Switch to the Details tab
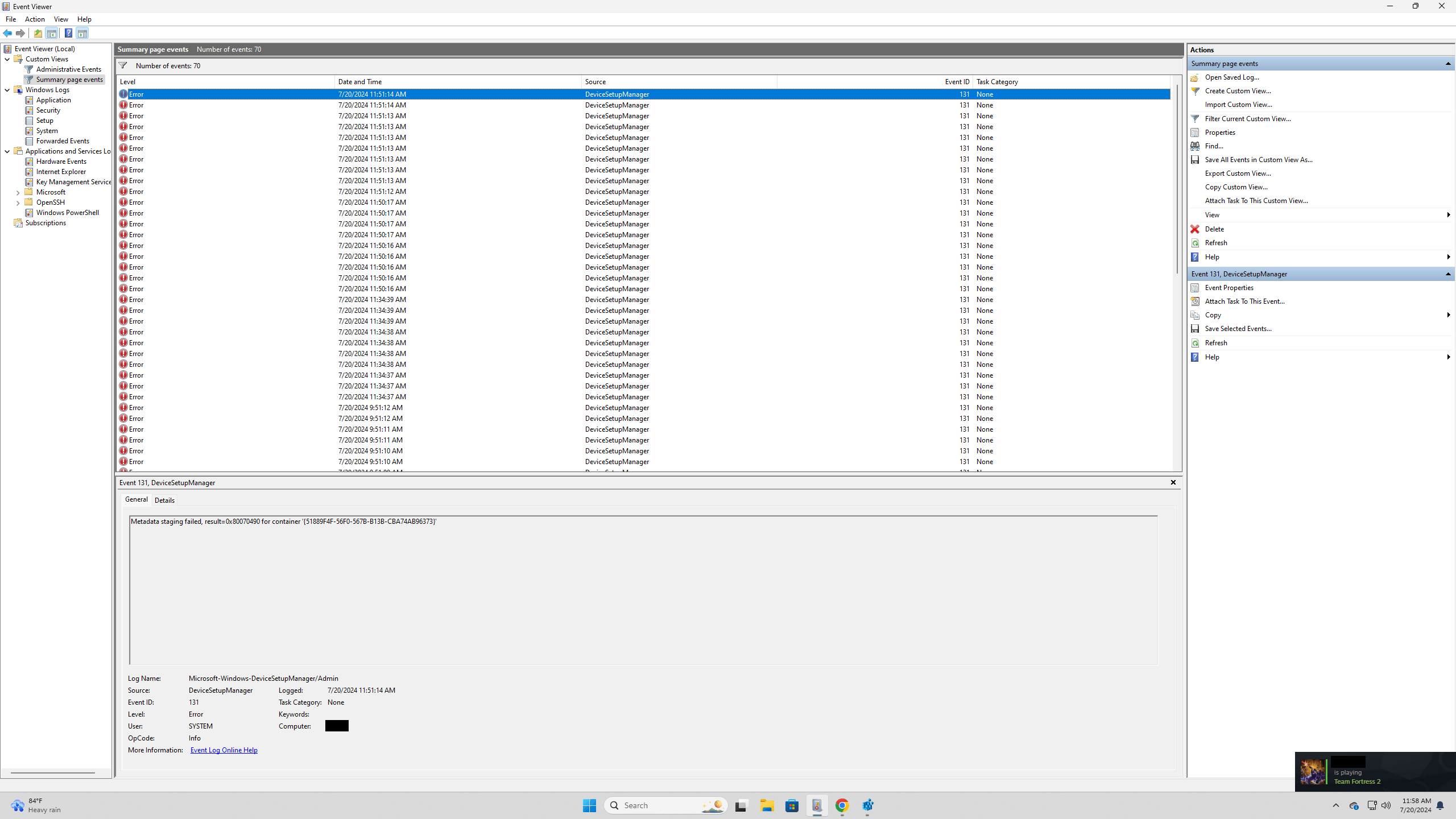1456x819 pixels. 164,500
